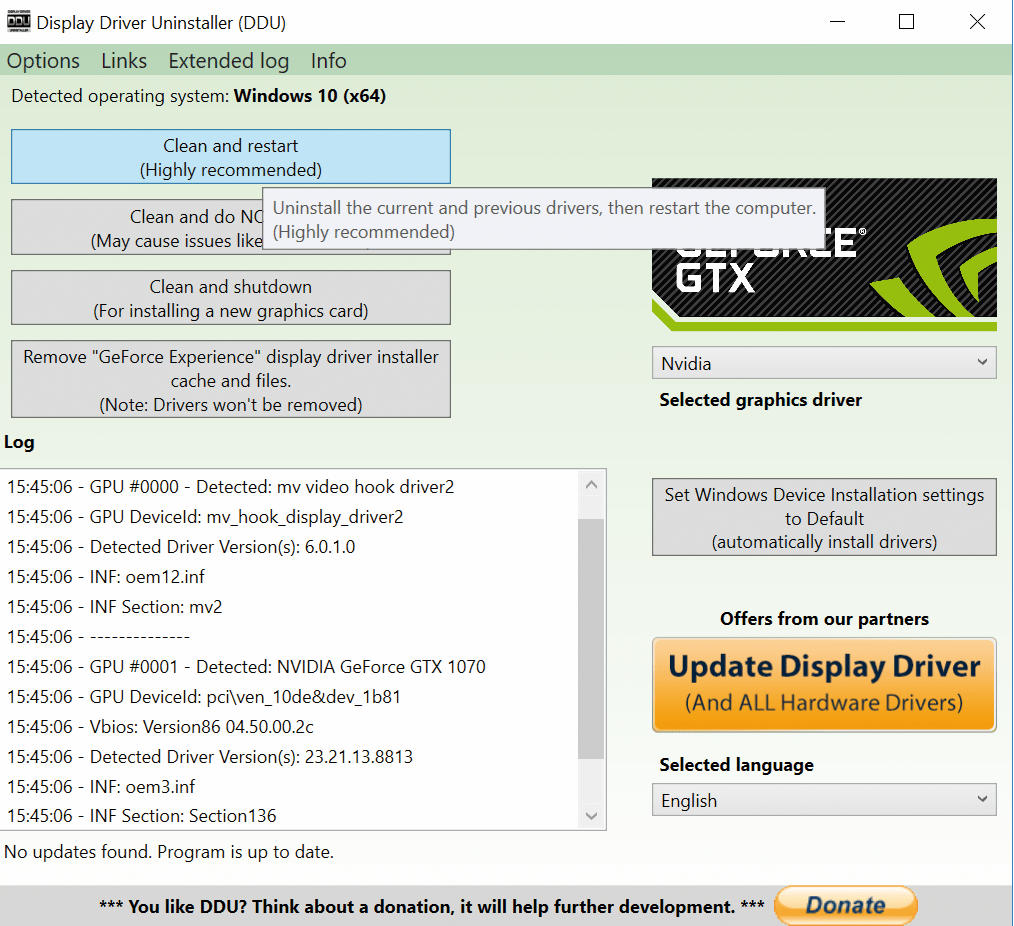Select log line 'INF: oem12.inf'
The width and height of the screenshot is (1014, 926).
pyautogui.click(x=106, y=577)
